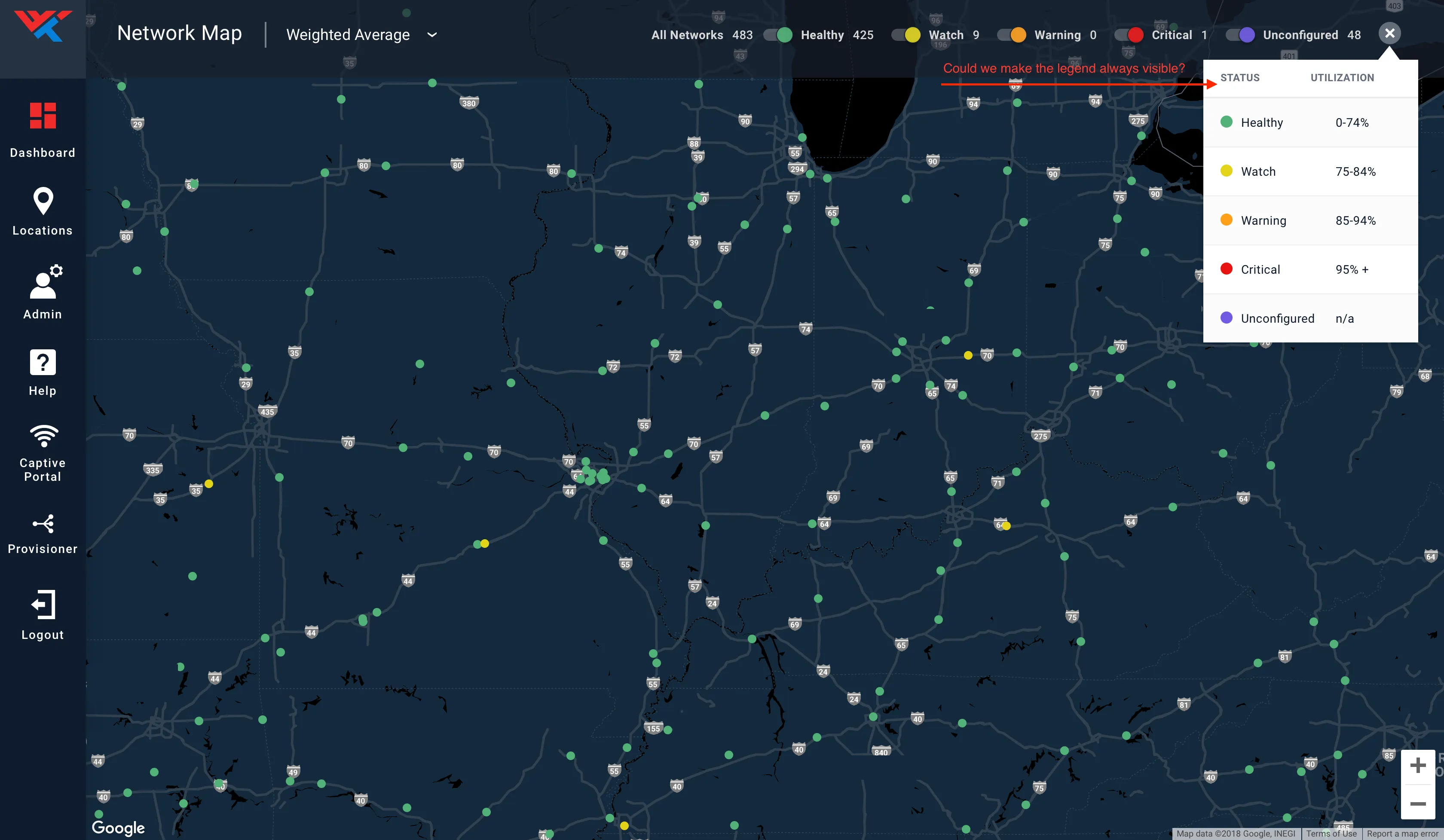Click the Unconfigured n/a legend row
This screenshot has width=1444, height=840.
point(1310,318)
